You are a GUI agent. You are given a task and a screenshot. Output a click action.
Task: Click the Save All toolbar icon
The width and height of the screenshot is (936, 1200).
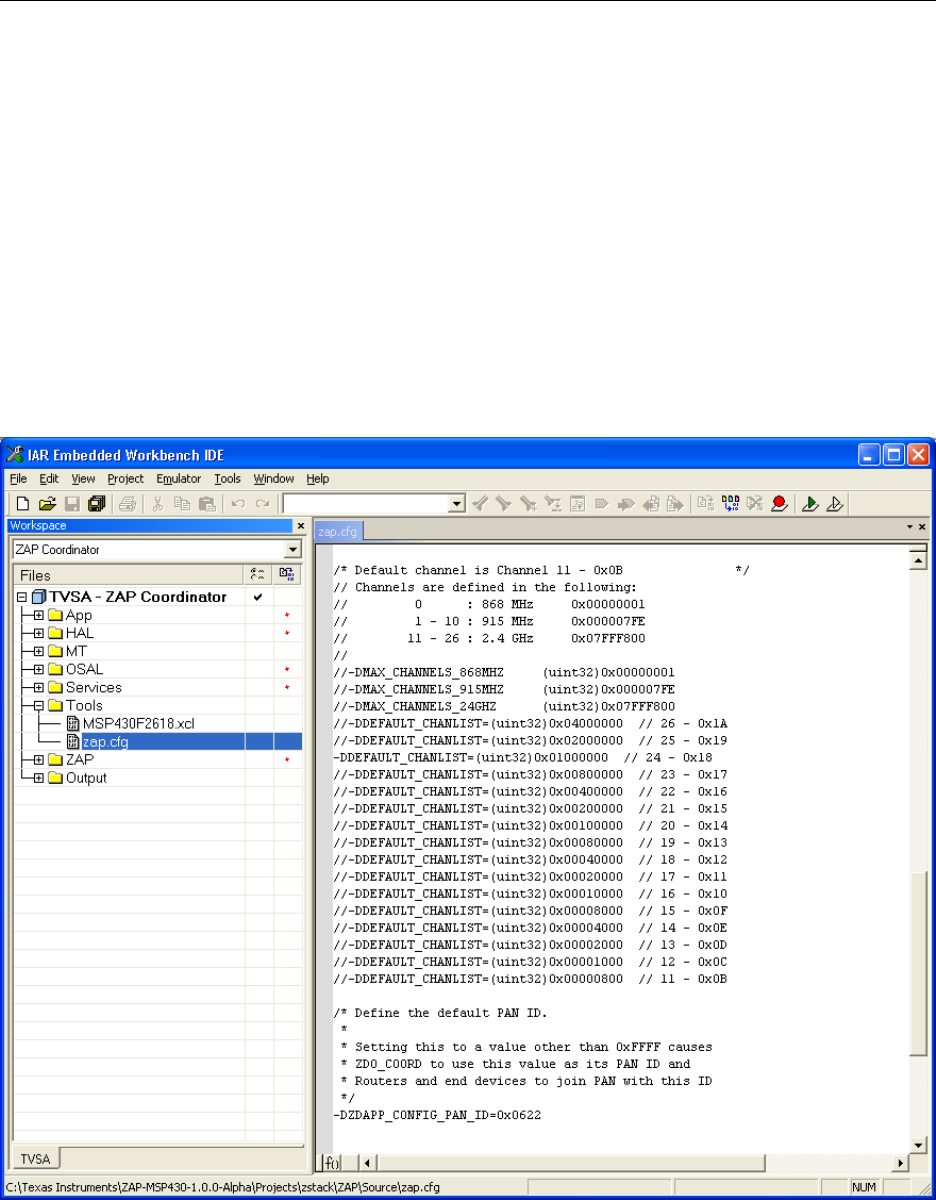pyautogui.click(x=96, y=504)
